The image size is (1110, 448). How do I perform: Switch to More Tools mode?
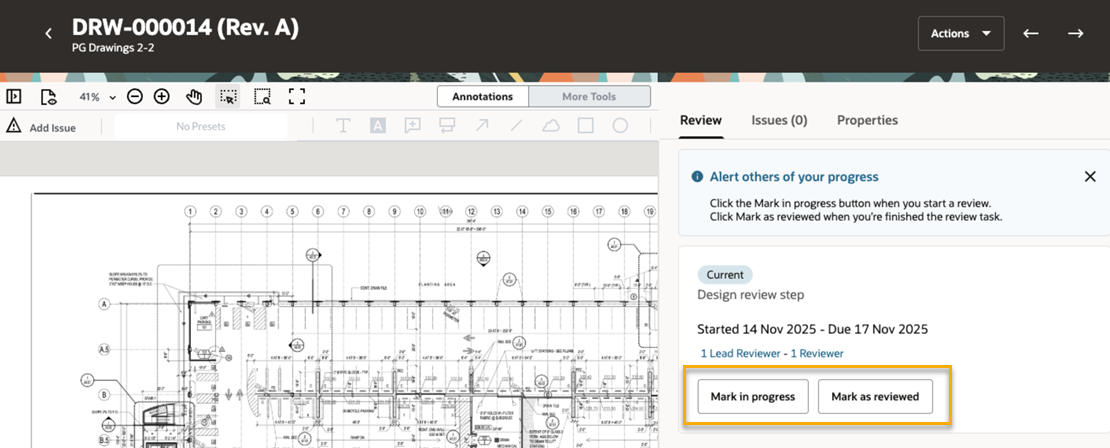[x=589, y=97]
